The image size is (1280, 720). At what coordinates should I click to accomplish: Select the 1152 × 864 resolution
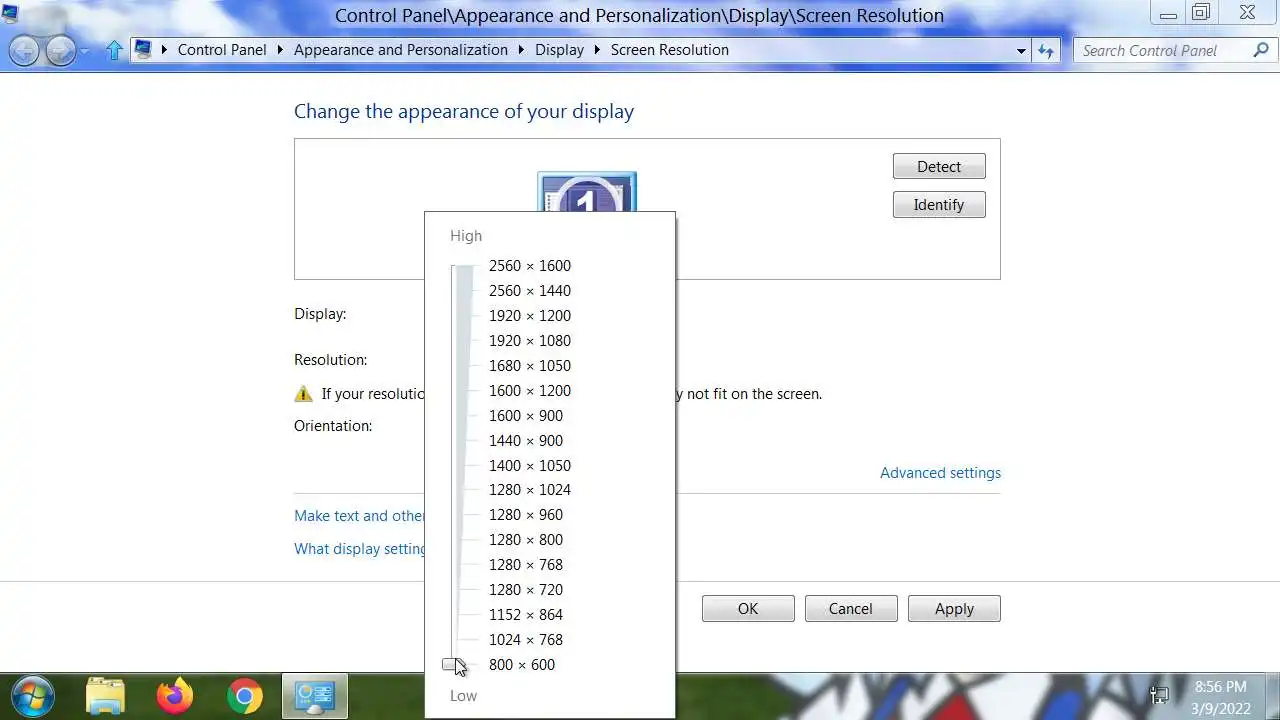(526, 615)
